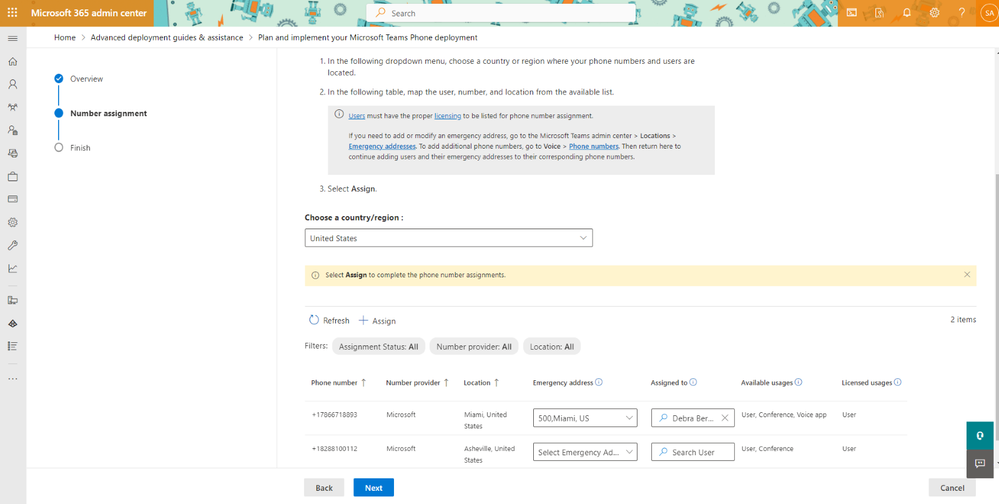Open Marketplace bag icon in sidebar
The height and width of the screenshot is (504, 999).
[12, 176]
